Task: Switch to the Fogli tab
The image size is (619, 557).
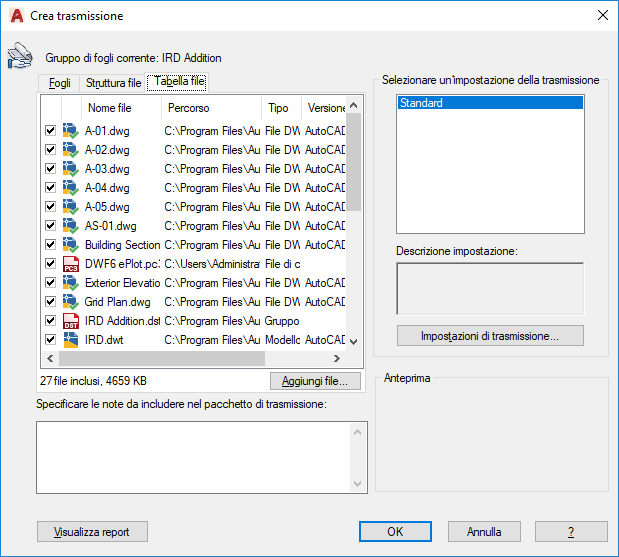Action: [59, 83]
